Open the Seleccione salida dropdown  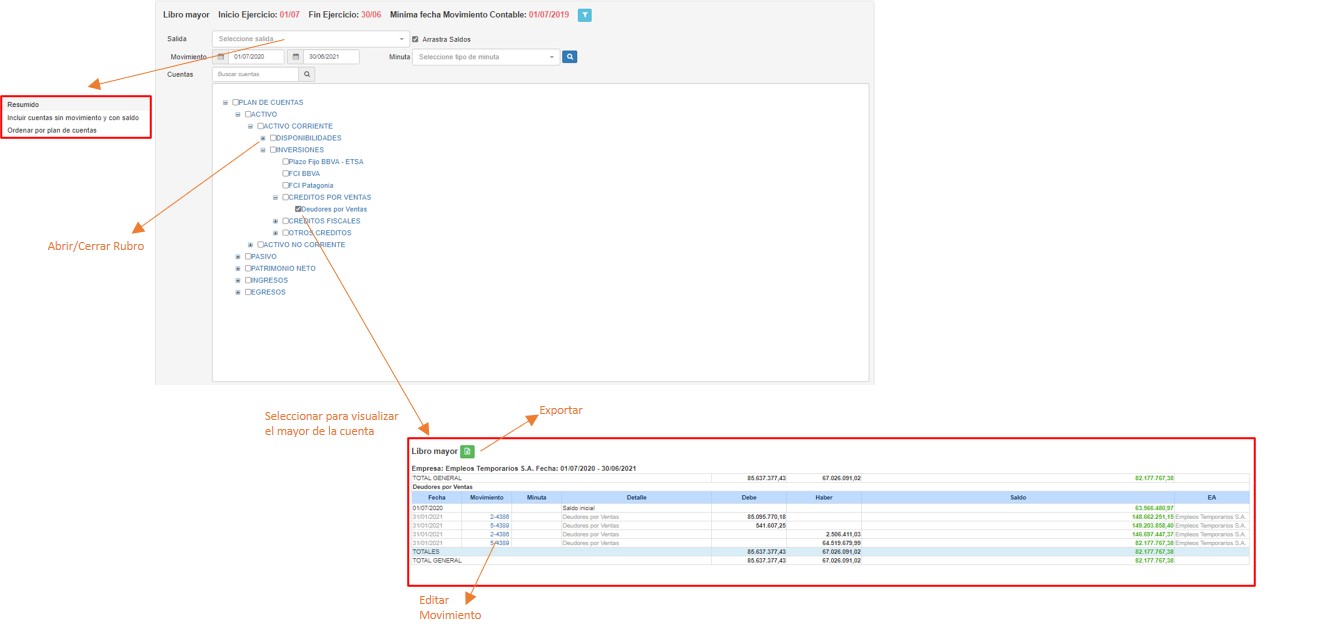point(310,39)
